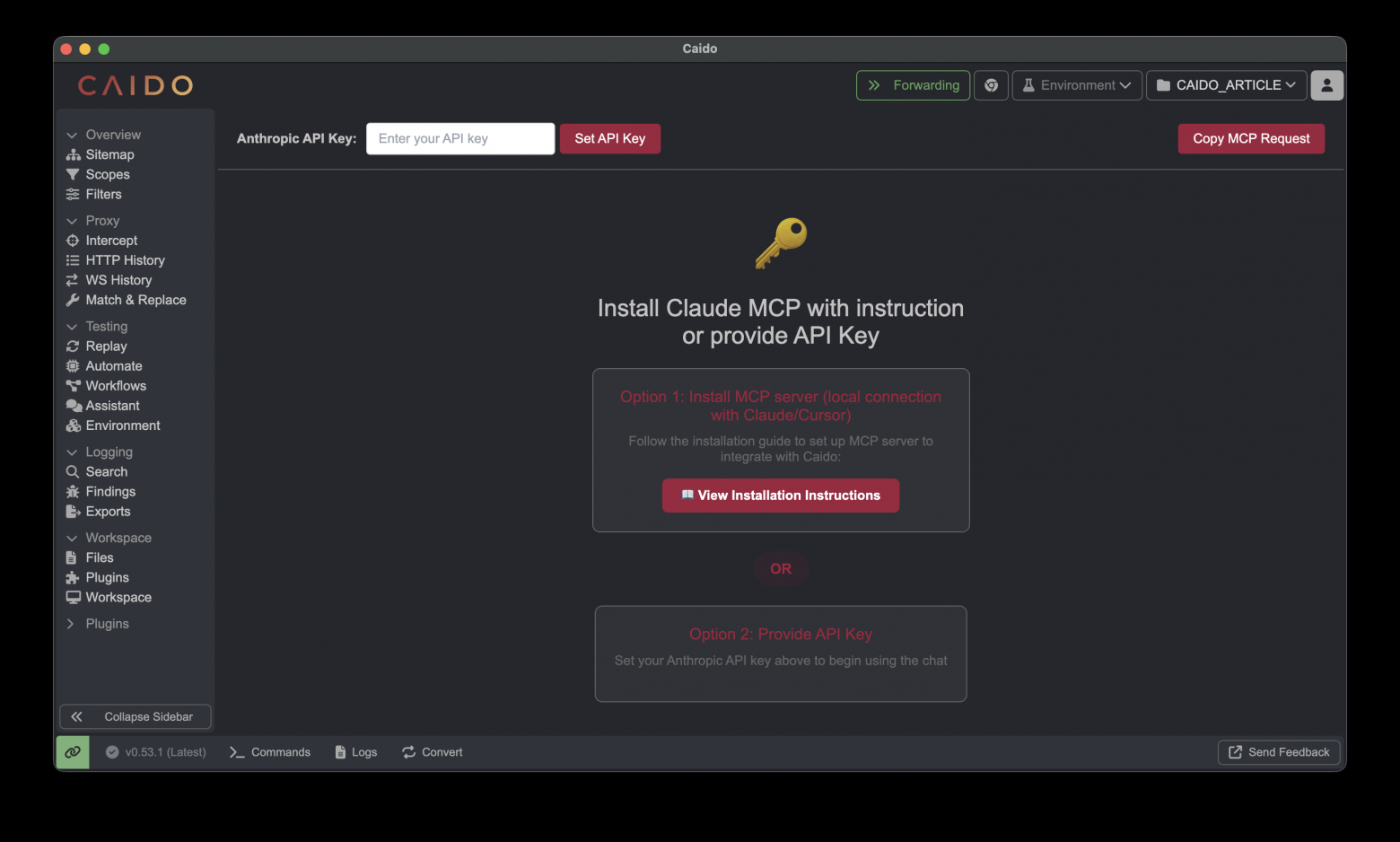Click the WS History arrows icon
Image resolution: width=1400 pixels, height=842 pixels.
pyautogui.click(x=73, y=280)
